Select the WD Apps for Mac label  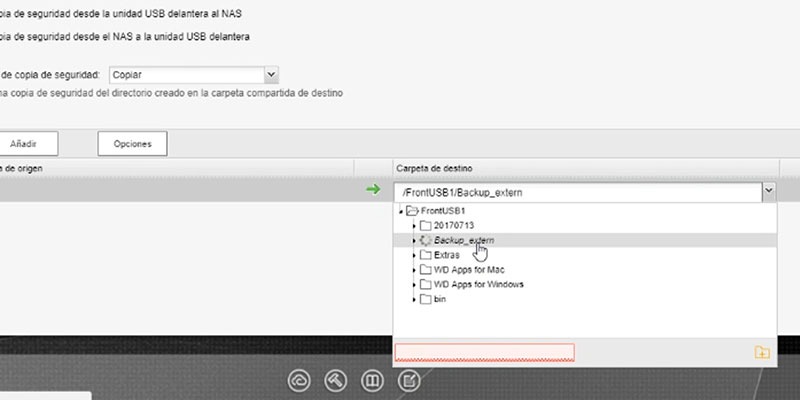(x=469, y=269)
